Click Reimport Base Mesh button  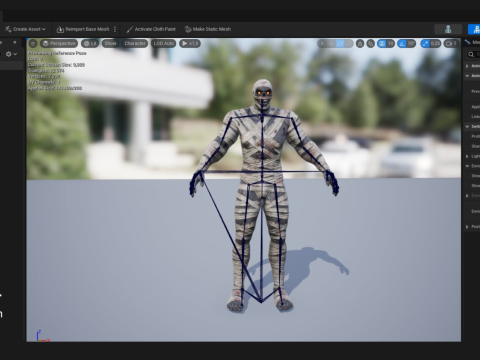click(83, 29)
